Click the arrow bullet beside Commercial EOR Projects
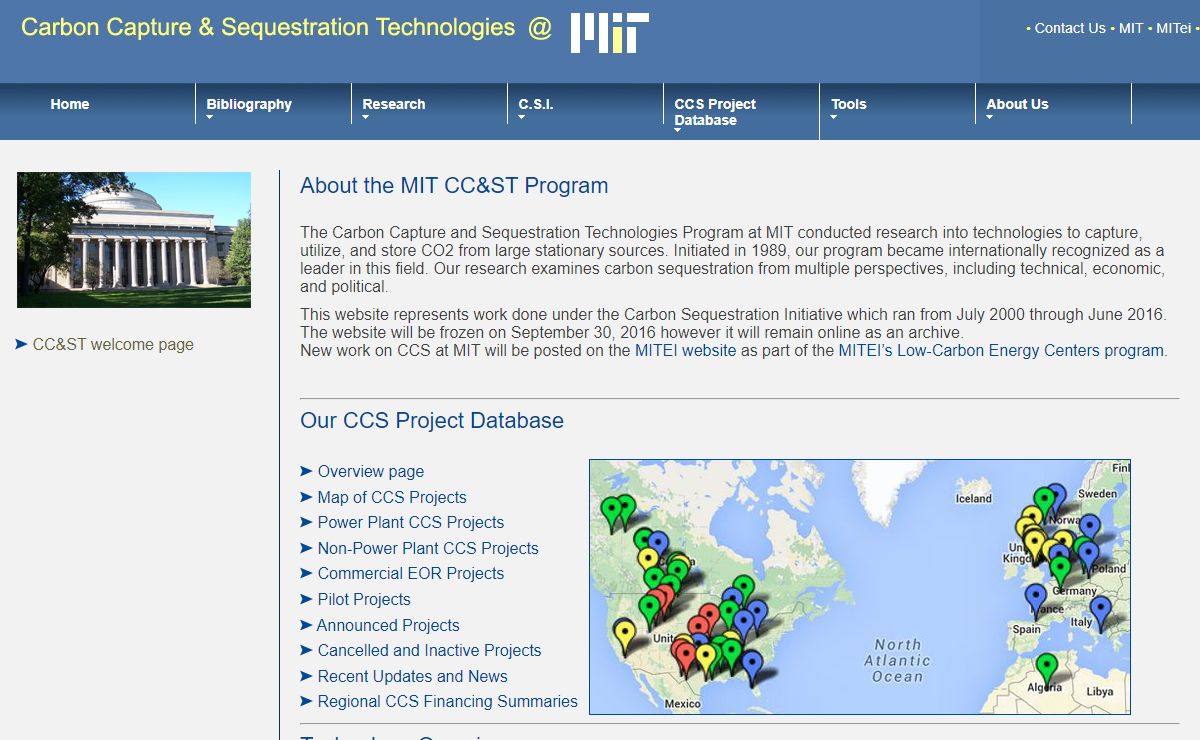The width and height of the screenshot is (1200, 740). pos(306,573)
